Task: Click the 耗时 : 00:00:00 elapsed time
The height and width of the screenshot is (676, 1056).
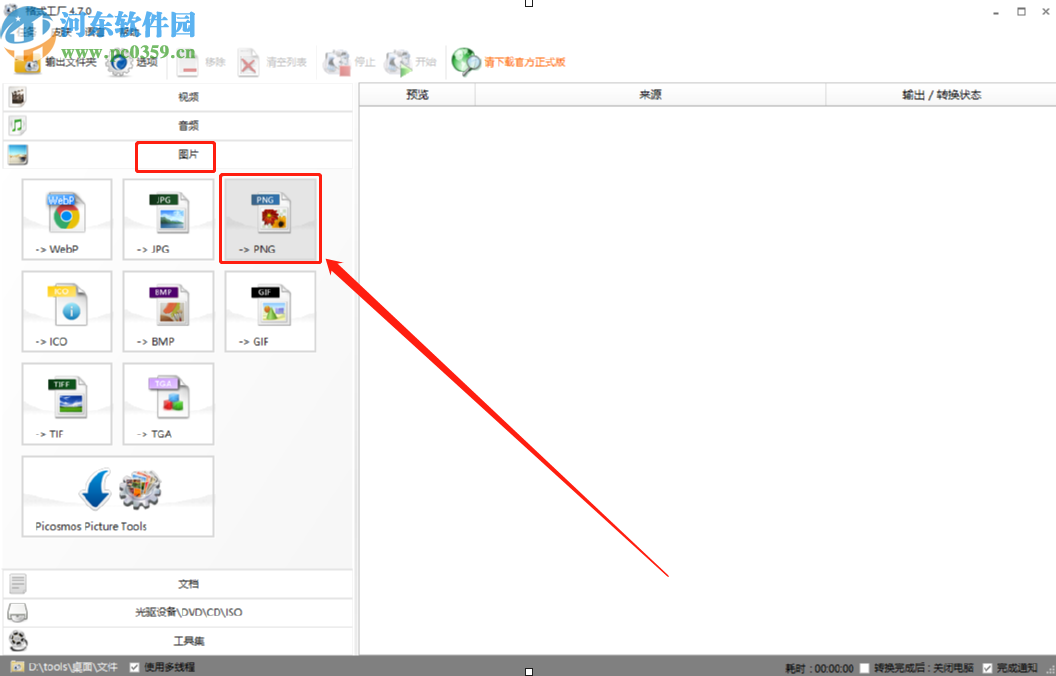Action: (820, 668)
